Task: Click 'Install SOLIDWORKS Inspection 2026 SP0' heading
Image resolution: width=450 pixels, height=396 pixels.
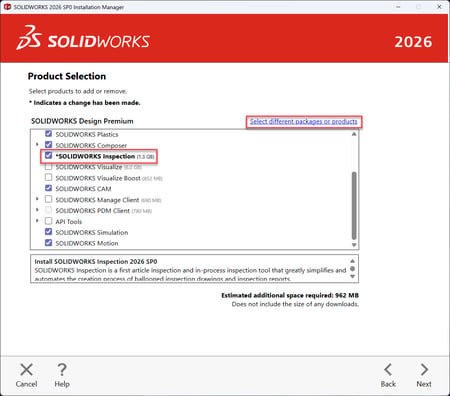Action: [96, 262]
